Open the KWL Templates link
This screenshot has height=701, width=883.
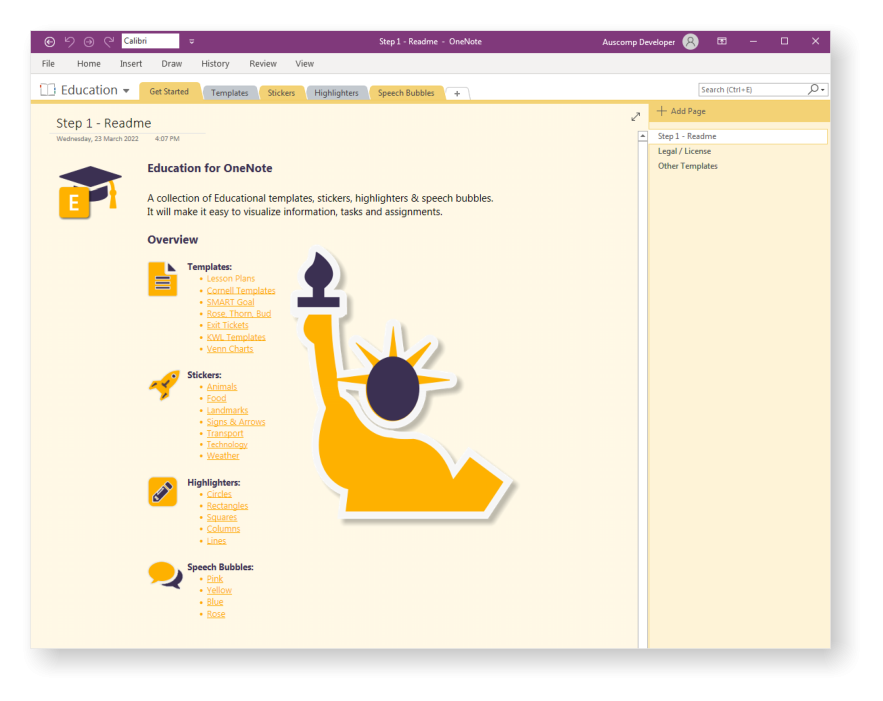pos(235,337)
